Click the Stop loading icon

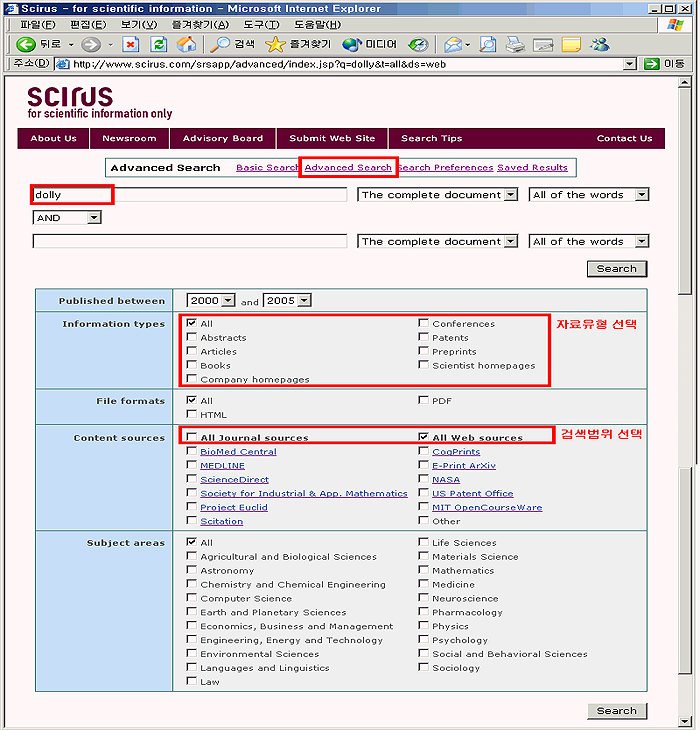131,44
